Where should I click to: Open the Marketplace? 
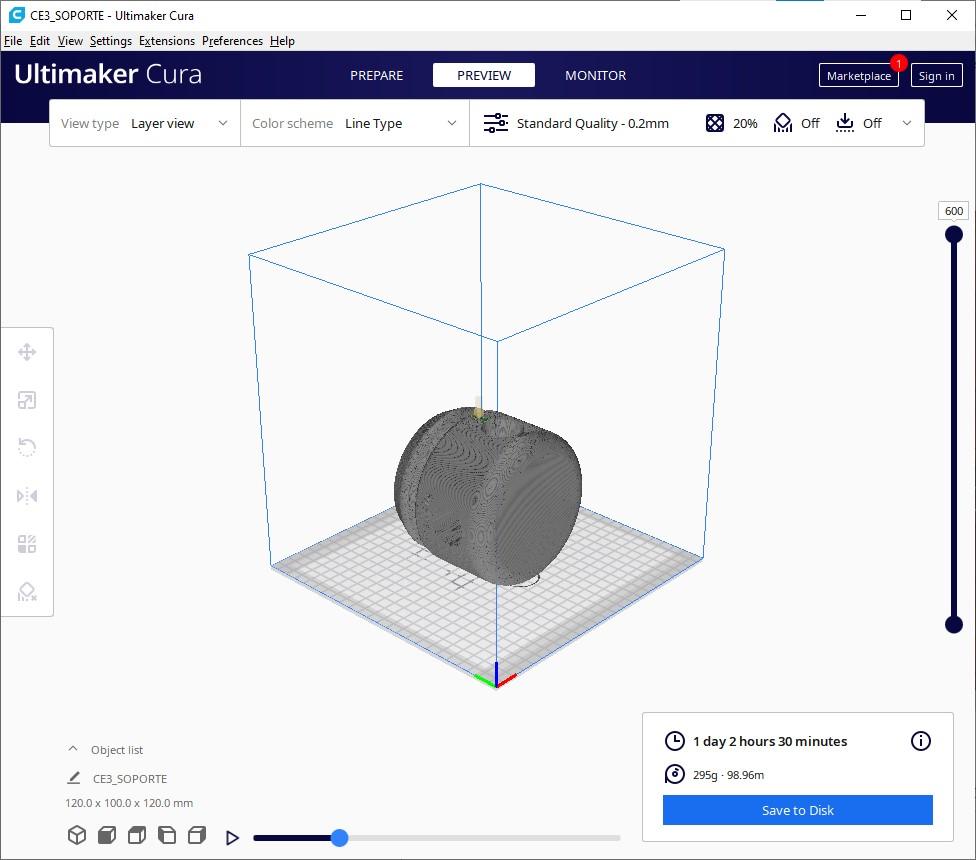pyautogui.click(x=858, y=75)
